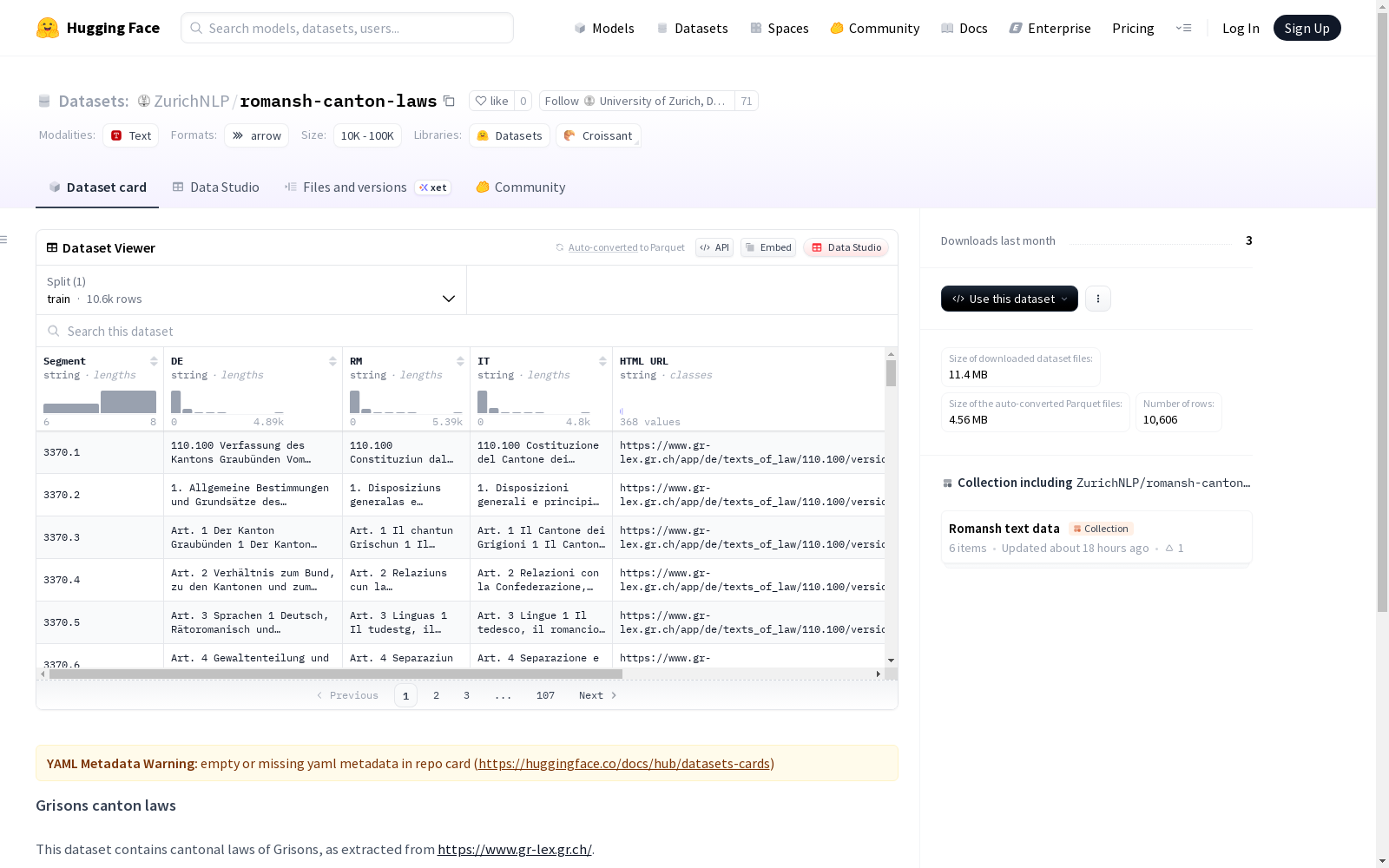Filter by Text modality tag
Viewport: 1389px width, 868px height.
point(131,135)
